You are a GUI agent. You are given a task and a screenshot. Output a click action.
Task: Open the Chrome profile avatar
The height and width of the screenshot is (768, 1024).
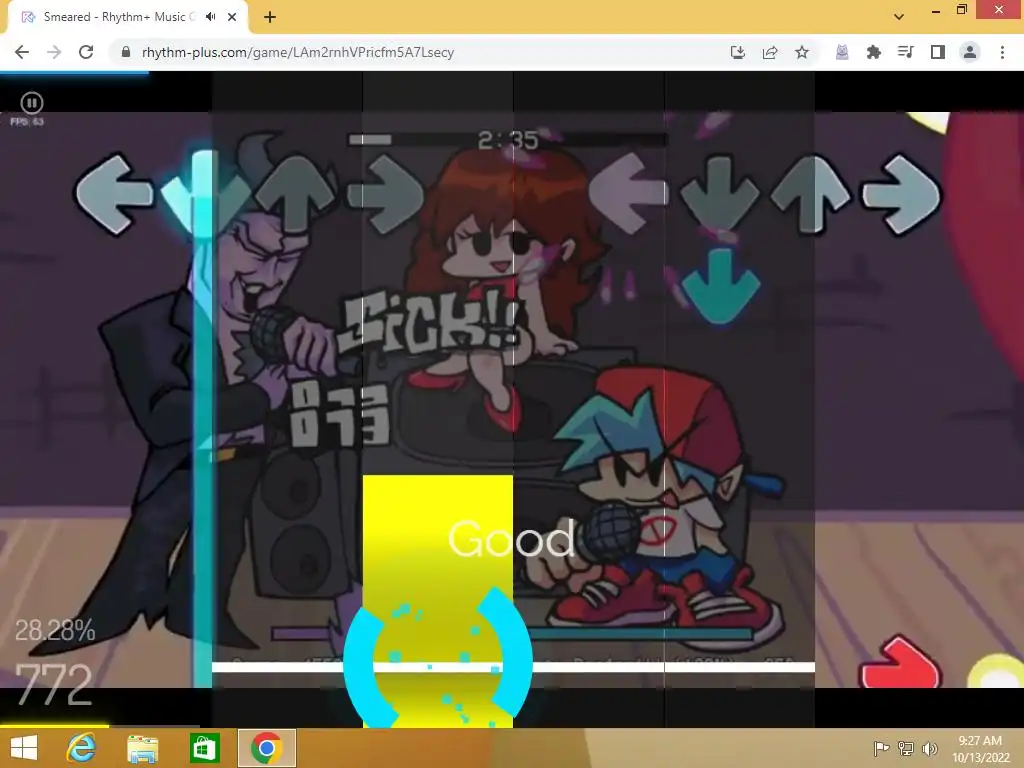970,52
